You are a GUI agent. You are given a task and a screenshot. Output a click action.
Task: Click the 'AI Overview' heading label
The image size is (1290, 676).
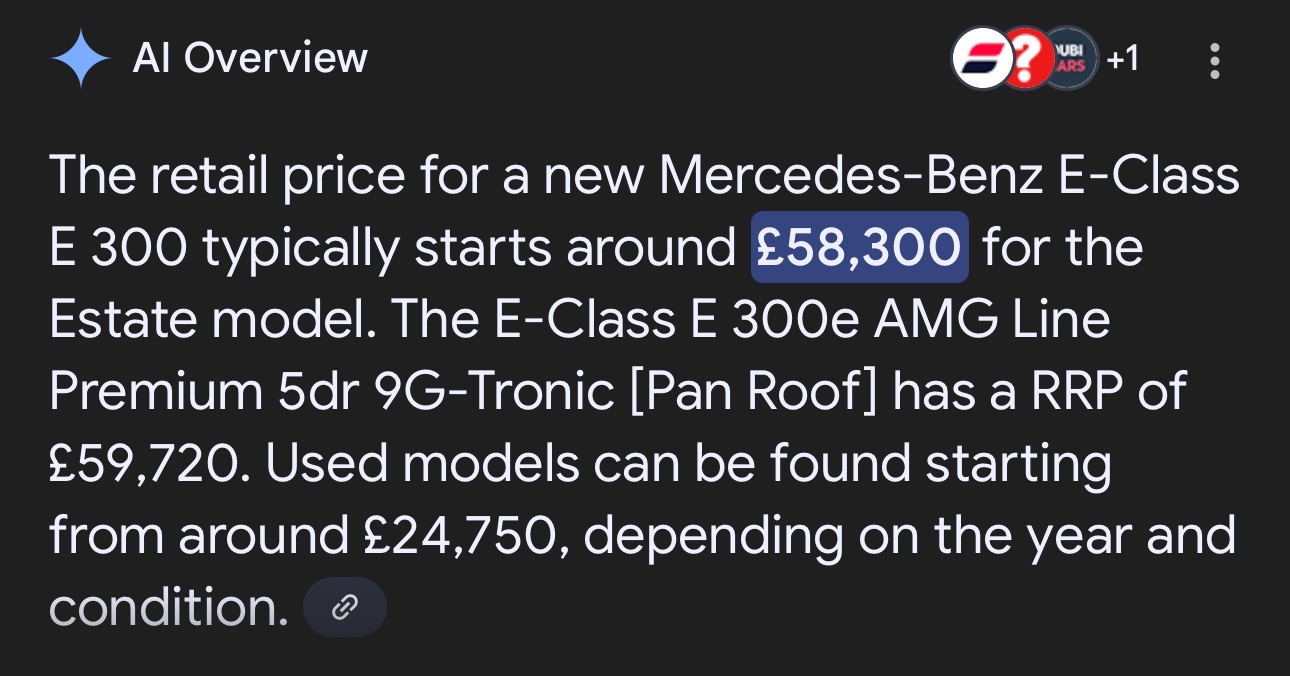tap(250, 59)
